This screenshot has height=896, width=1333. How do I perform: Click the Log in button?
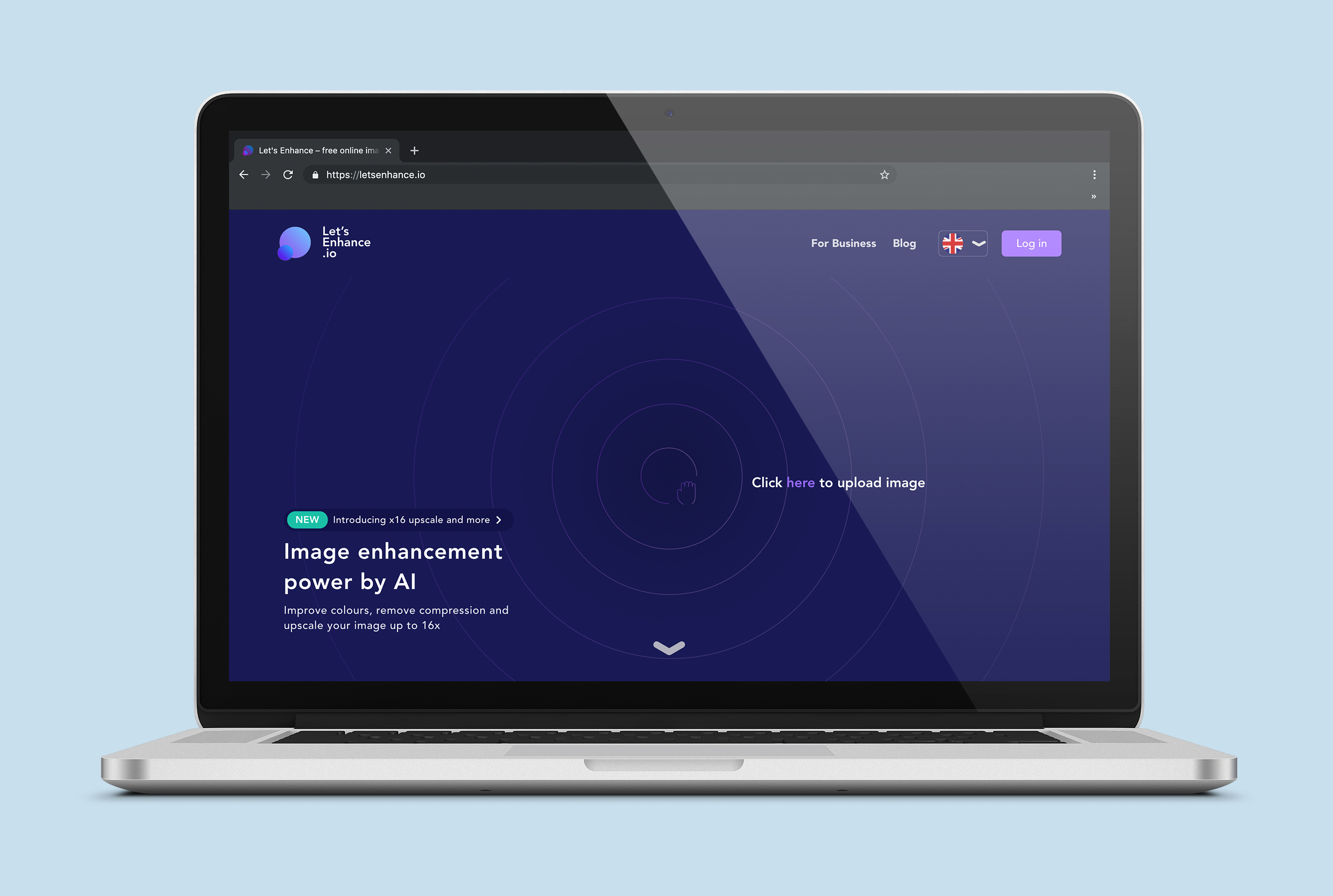[x=1031, y=243]
